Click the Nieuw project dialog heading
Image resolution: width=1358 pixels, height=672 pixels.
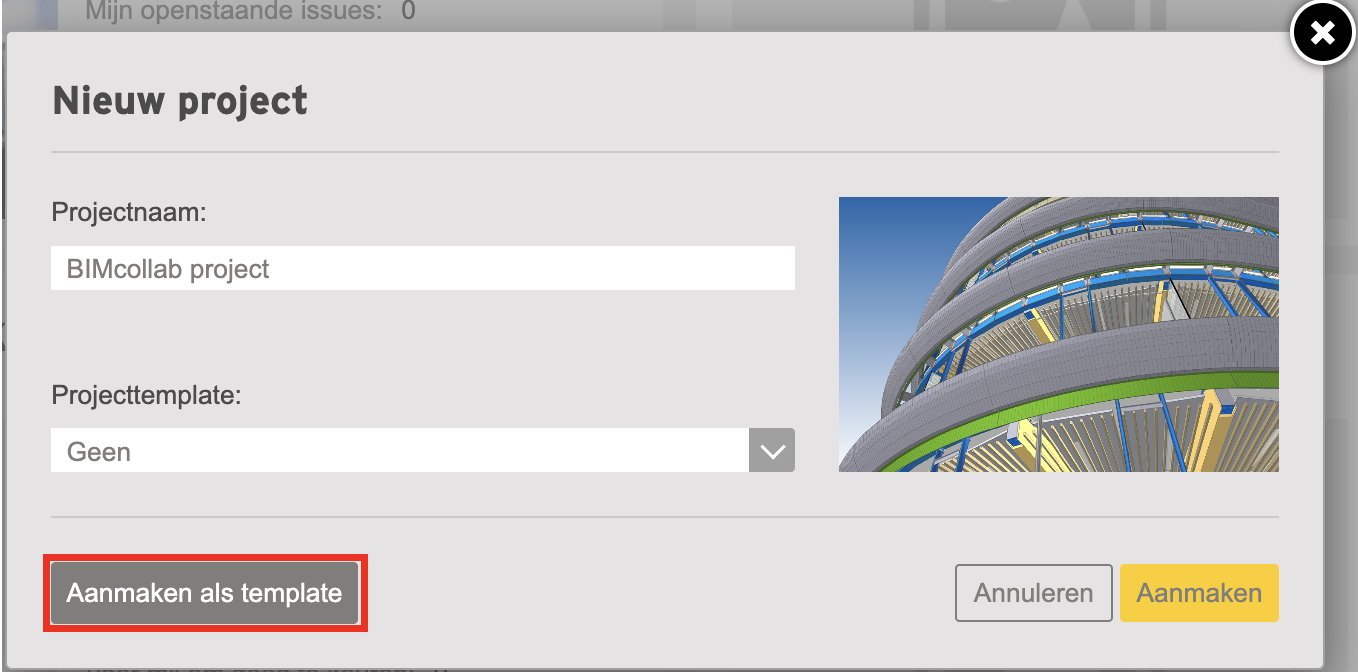click(x=180, y=101)
